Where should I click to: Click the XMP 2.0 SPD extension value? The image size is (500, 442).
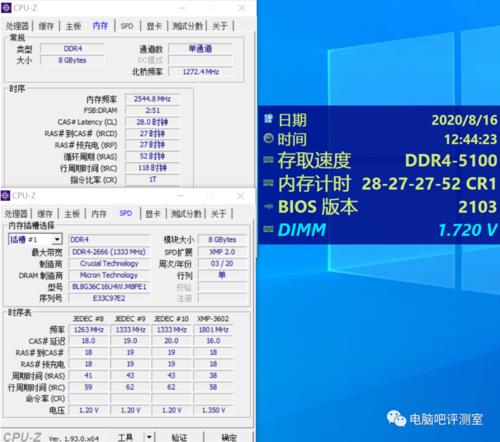pyautogui.click(x=222, y=252)
